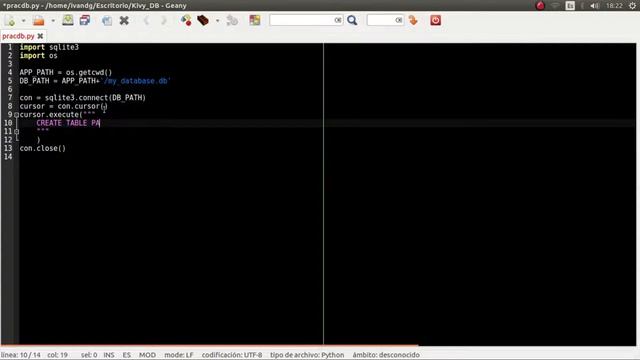Collapse fold marker at line 9
This screenshot has height=360, width=640.
point(17,115)
